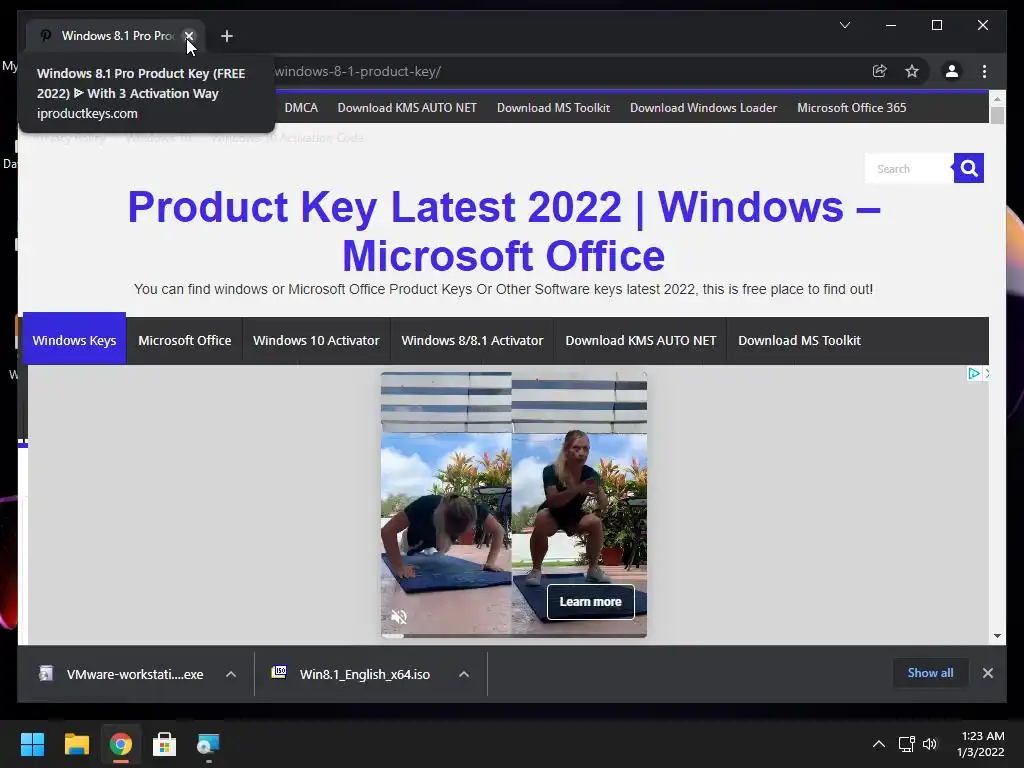
Task: Open the DMCA link in top menu
Action: pos(301,108)
